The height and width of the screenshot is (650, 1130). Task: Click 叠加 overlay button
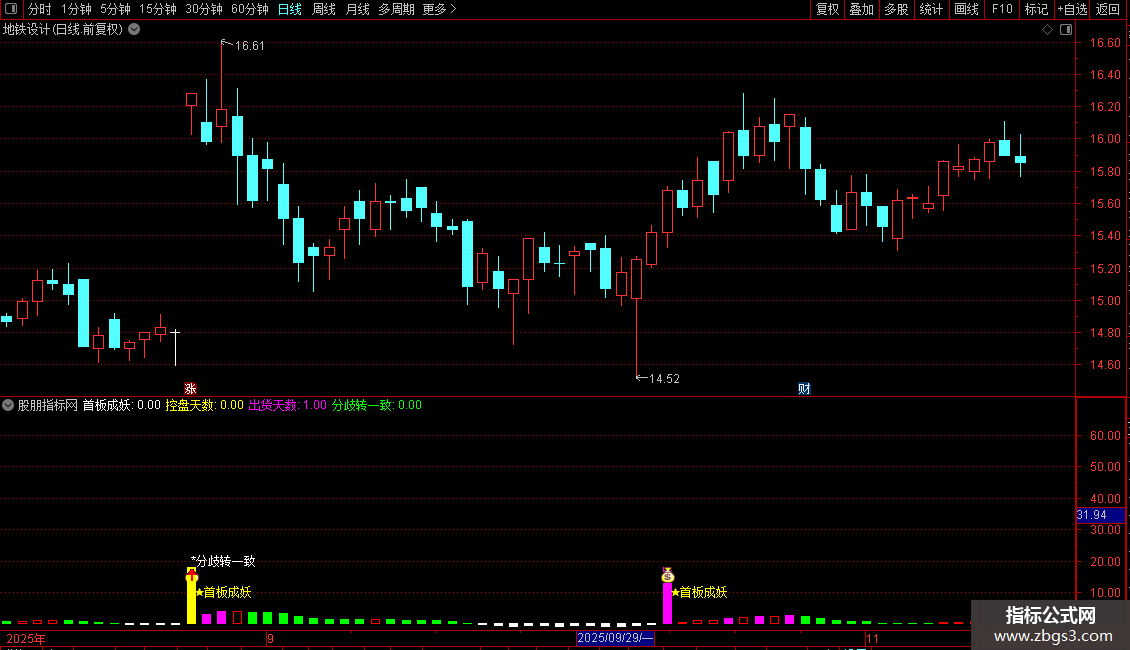(861, 9)
